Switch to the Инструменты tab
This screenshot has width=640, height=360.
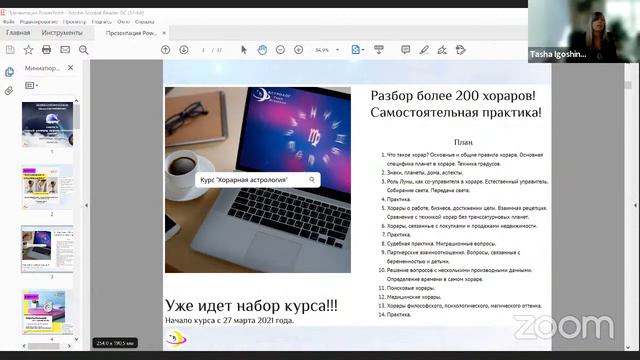[62, 33]
